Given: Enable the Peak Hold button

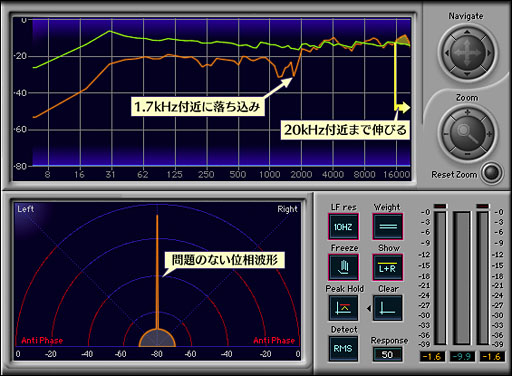Looking at the screenshot, I should tap(343, 308).
